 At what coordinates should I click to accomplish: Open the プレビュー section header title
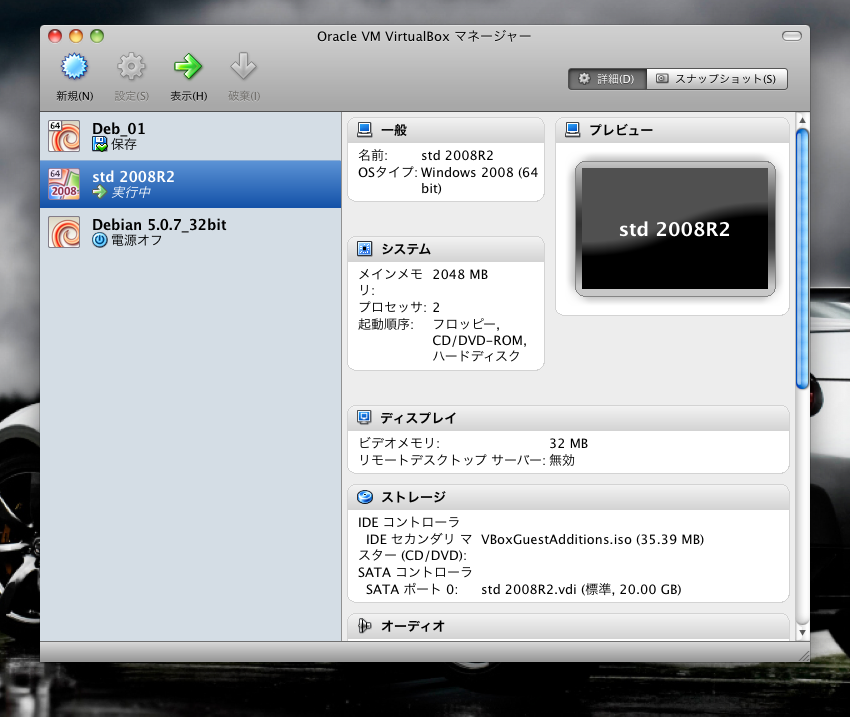coord(621,130)
